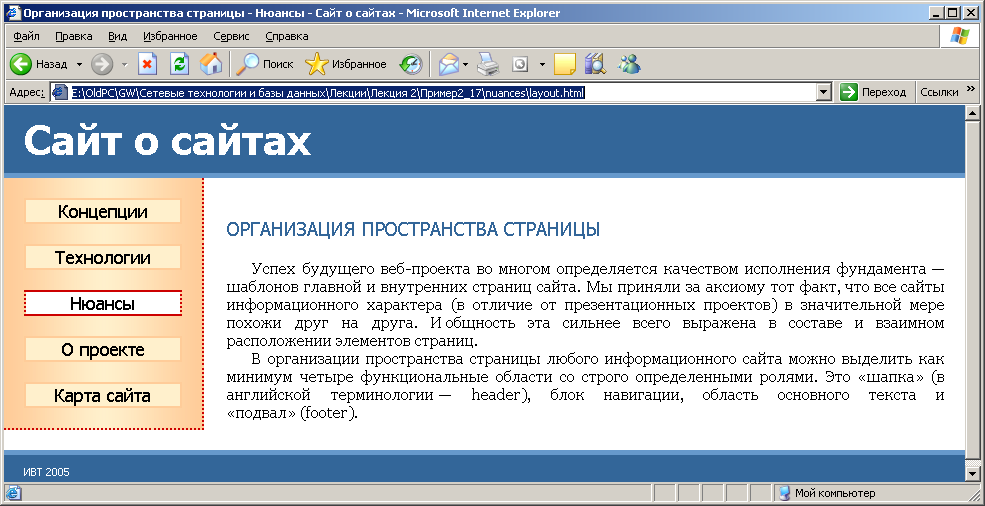Stop page loading with red X icon
This screenshot has height=506, width=985.
pos(148,64)
